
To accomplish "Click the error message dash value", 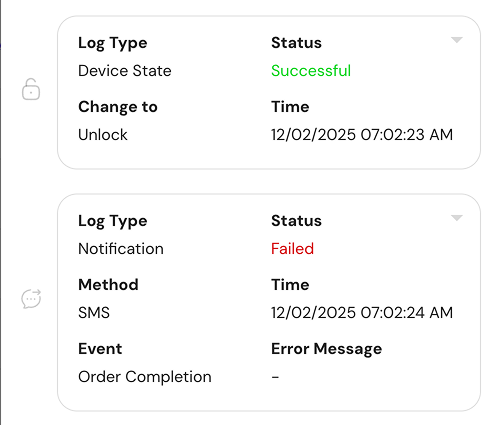I will click(275, 377).
